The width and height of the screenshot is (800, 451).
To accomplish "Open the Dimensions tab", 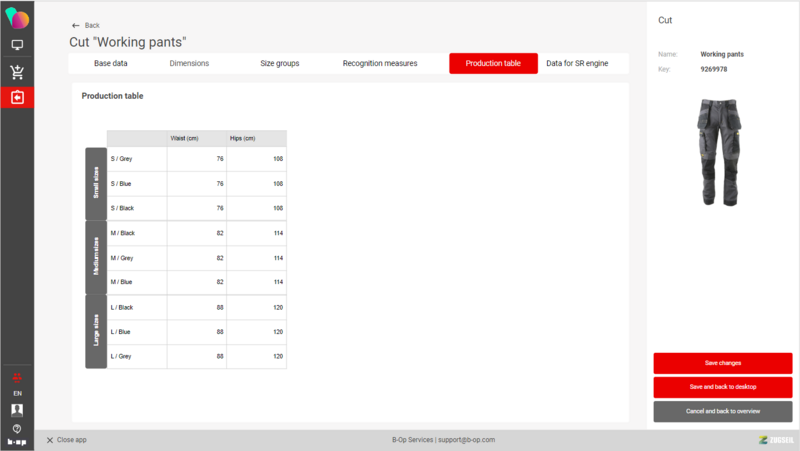I will tap(189, 63).
